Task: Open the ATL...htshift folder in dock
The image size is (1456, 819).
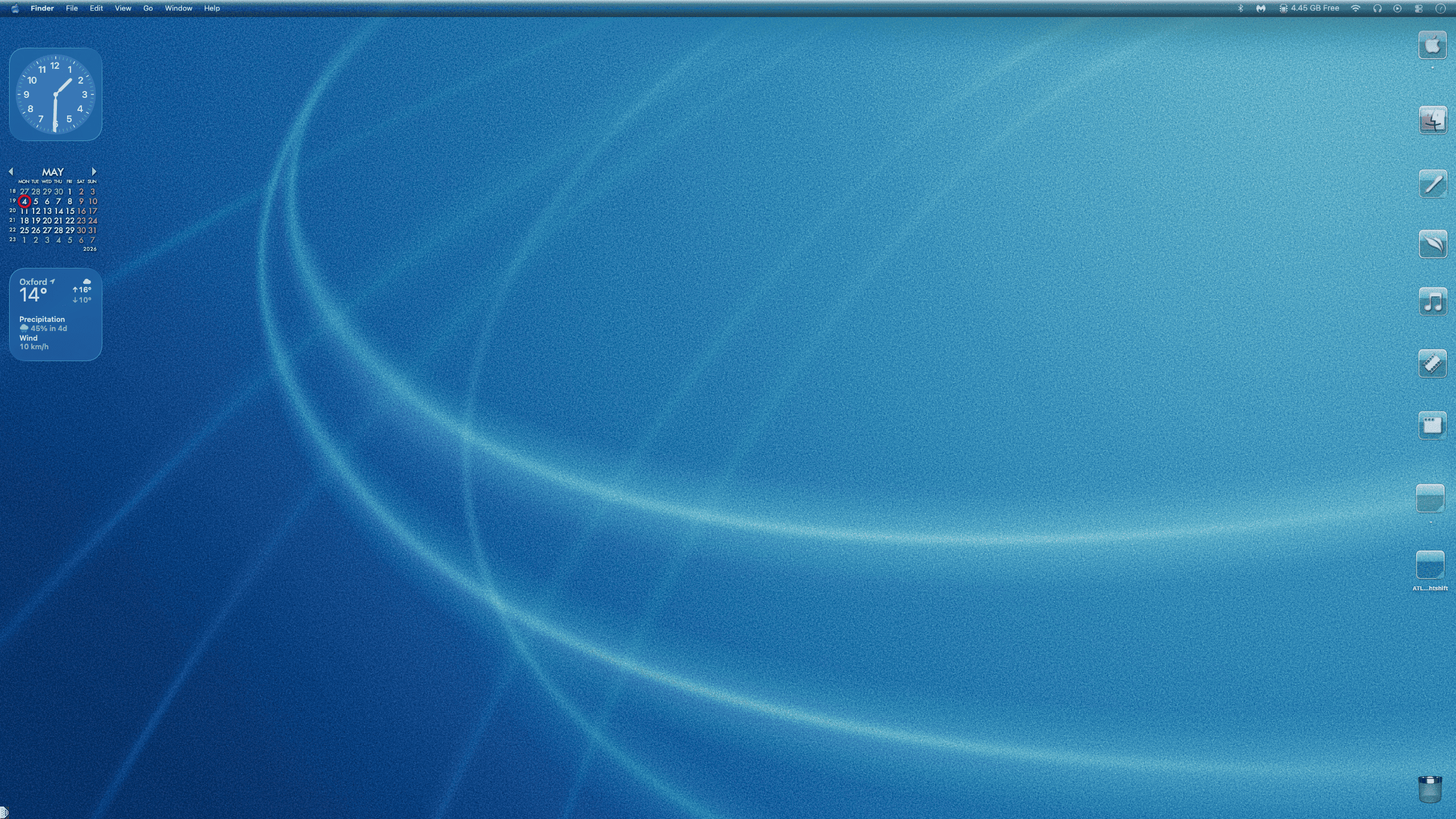Action: coord(1430,565)
